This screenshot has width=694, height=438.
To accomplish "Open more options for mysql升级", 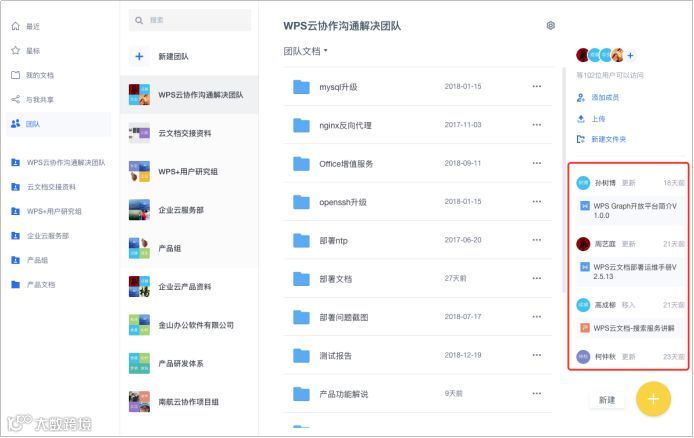I will (537, 86).
